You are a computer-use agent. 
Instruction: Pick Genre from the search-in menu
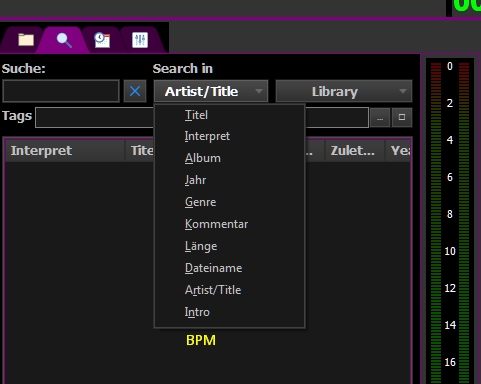click(x=229, y=202)
